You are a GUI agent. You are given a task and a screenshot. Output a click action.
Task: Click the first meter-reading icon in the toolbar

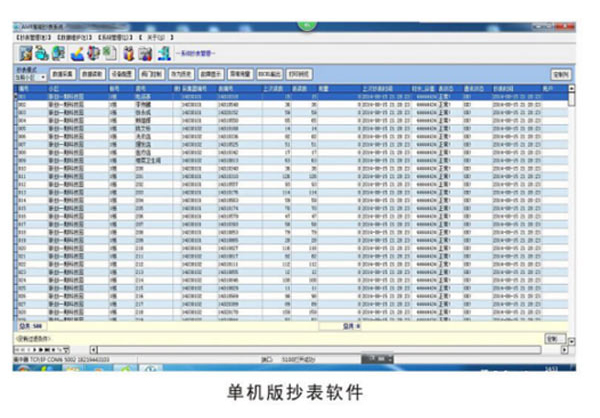[26, 53]
